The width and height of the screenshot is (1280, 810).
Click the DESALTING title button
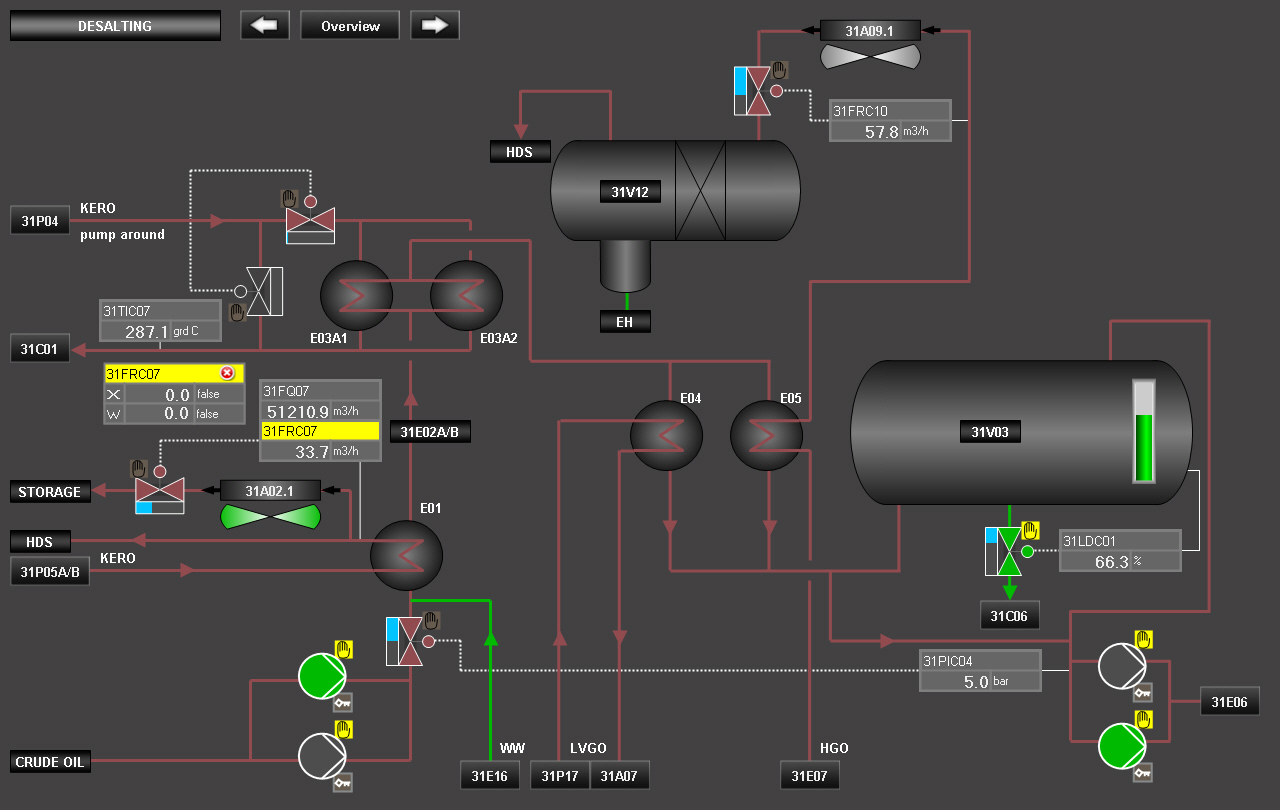pos(115,25)
